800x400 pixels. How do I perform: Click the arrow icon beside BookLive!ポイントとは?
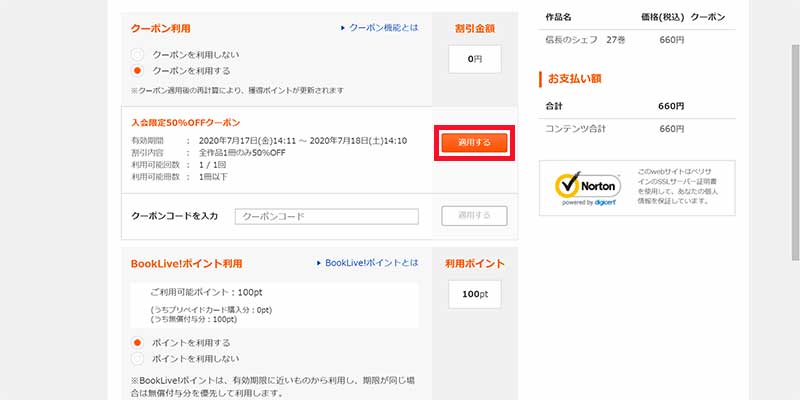pos(317,263)
